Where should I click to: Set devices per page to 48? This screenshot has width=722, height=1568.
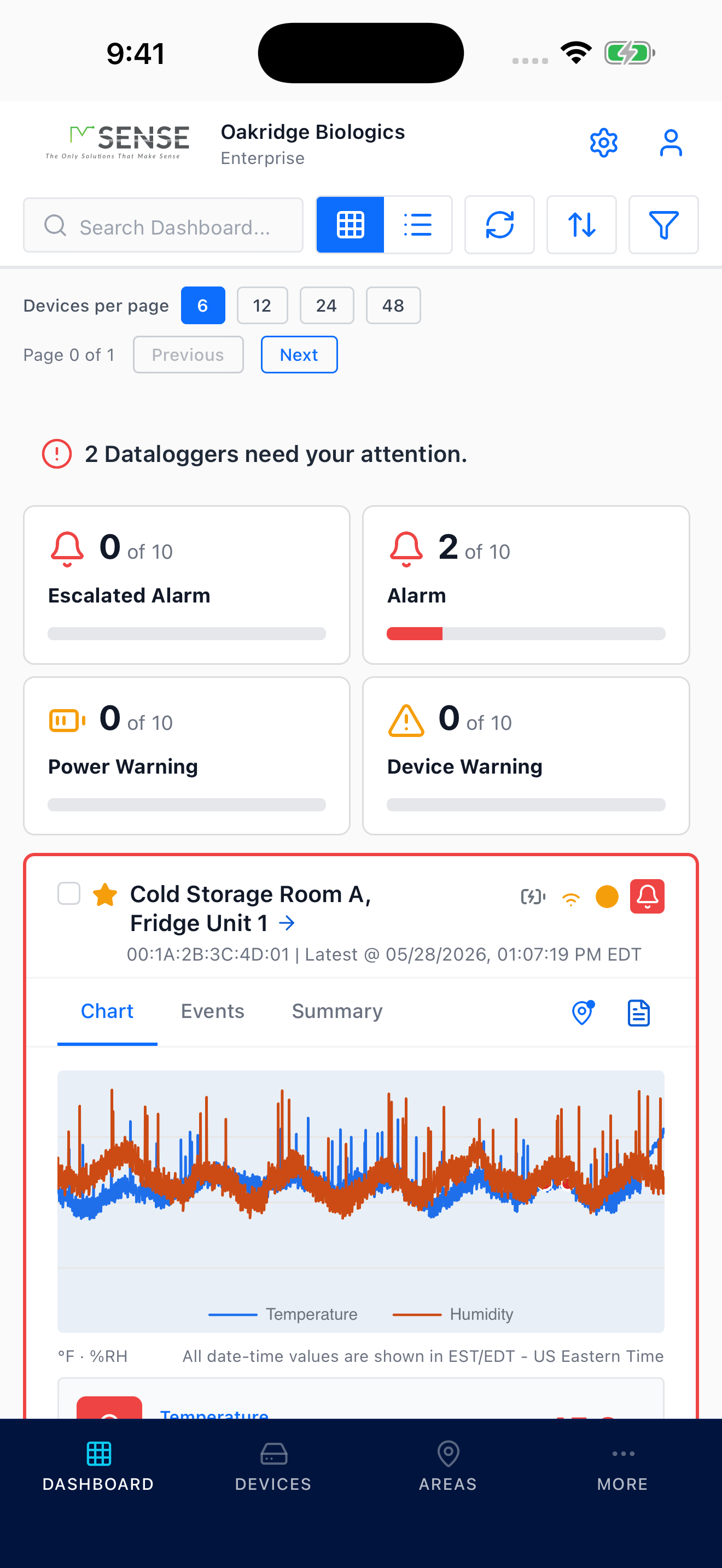(x=393, y=305)
